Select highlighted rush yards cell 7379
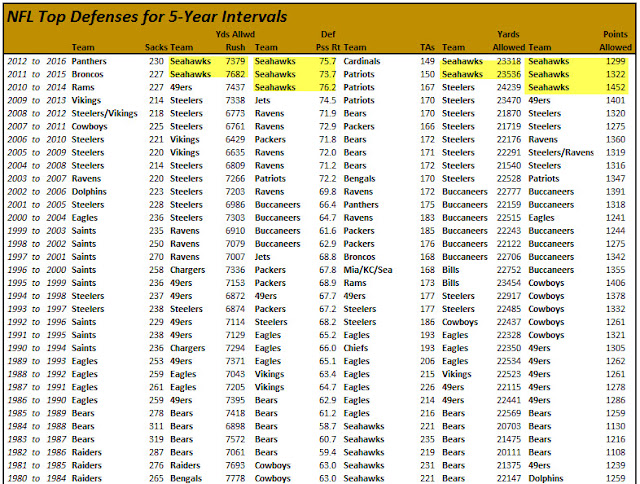The width and height of the screenshot is (640, 484). [x=235, y=61]
